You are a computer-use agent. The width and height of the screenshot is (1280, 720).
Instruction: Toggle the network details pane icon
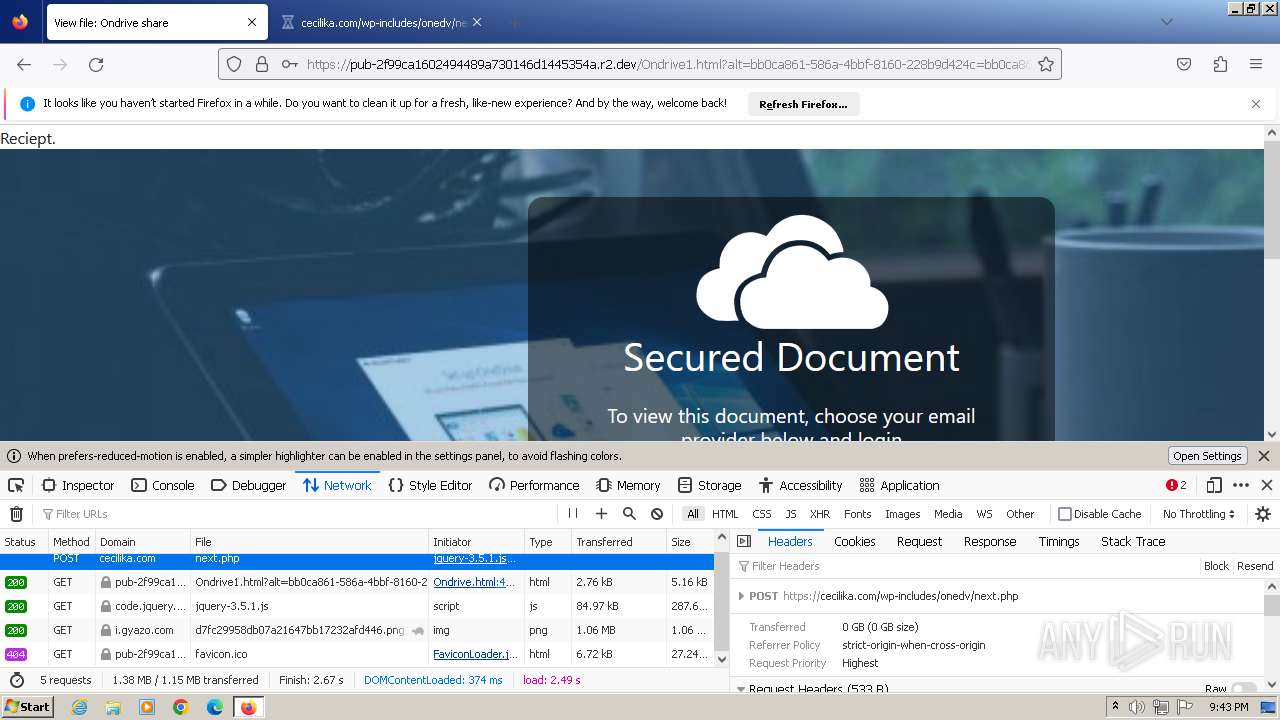pos(743,541)
